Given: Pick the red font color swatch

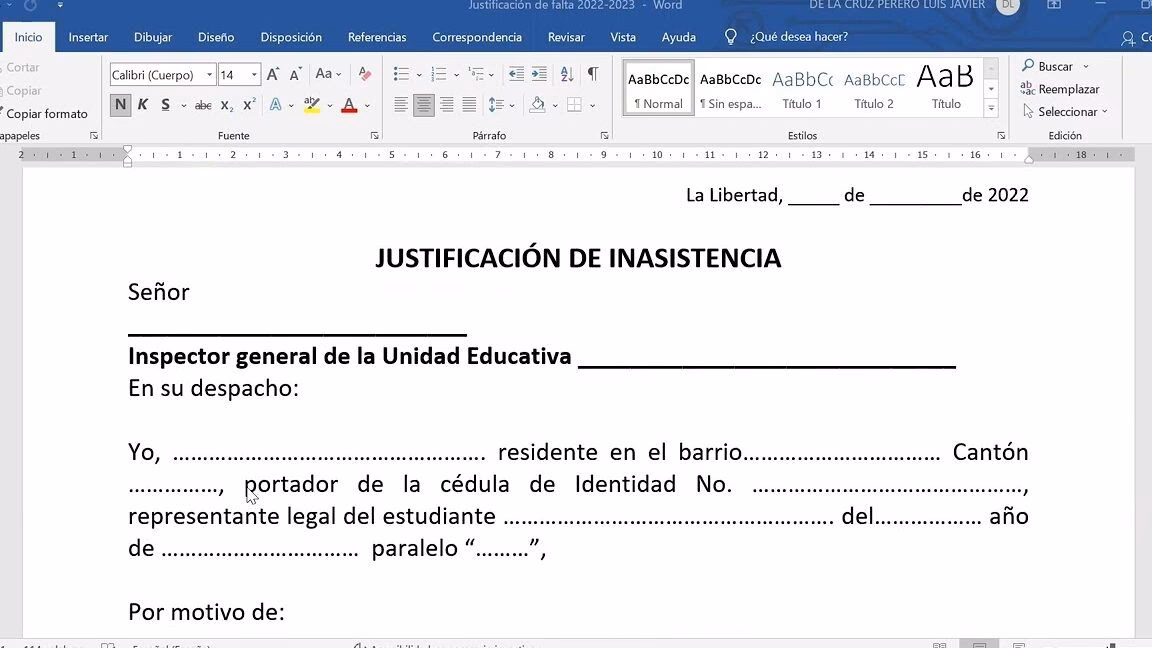Looking at the screenshot, I should 348,104.
